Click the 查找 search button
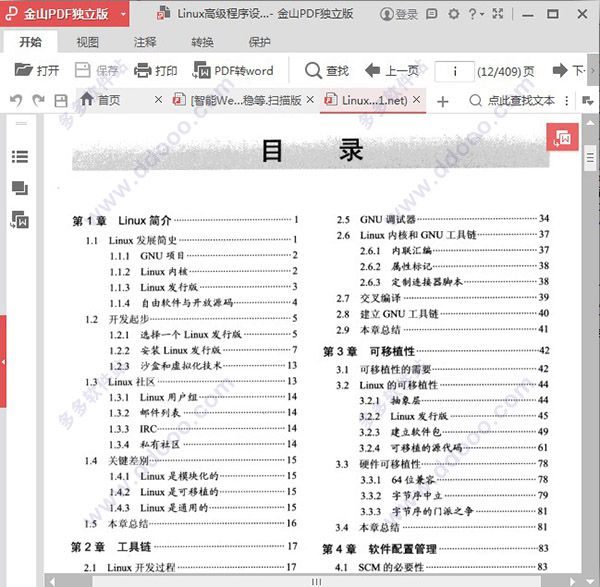Image resolution: width=600 pixels, height=587 pixels. [327, 70]
